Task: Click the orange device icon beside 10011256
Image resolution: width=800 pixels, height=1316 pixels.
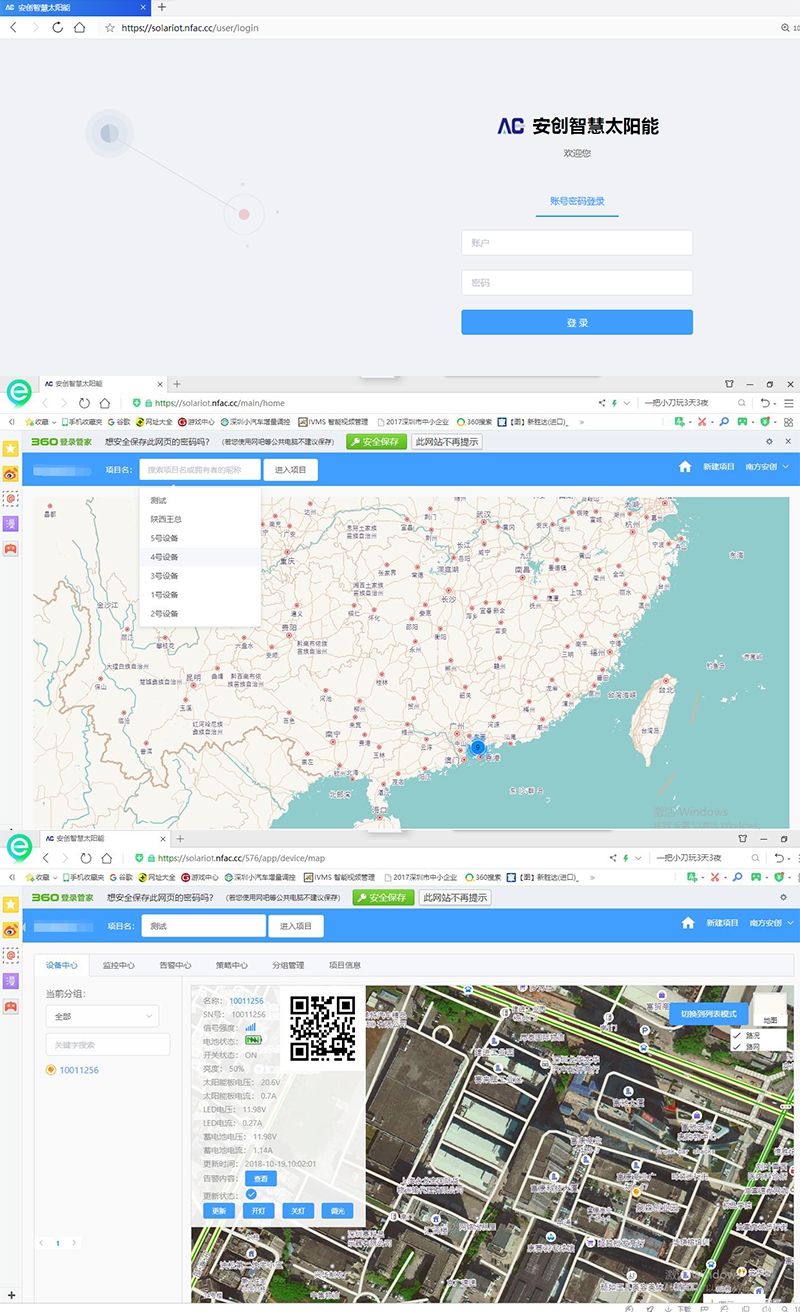Action: tap(51, 1070)
